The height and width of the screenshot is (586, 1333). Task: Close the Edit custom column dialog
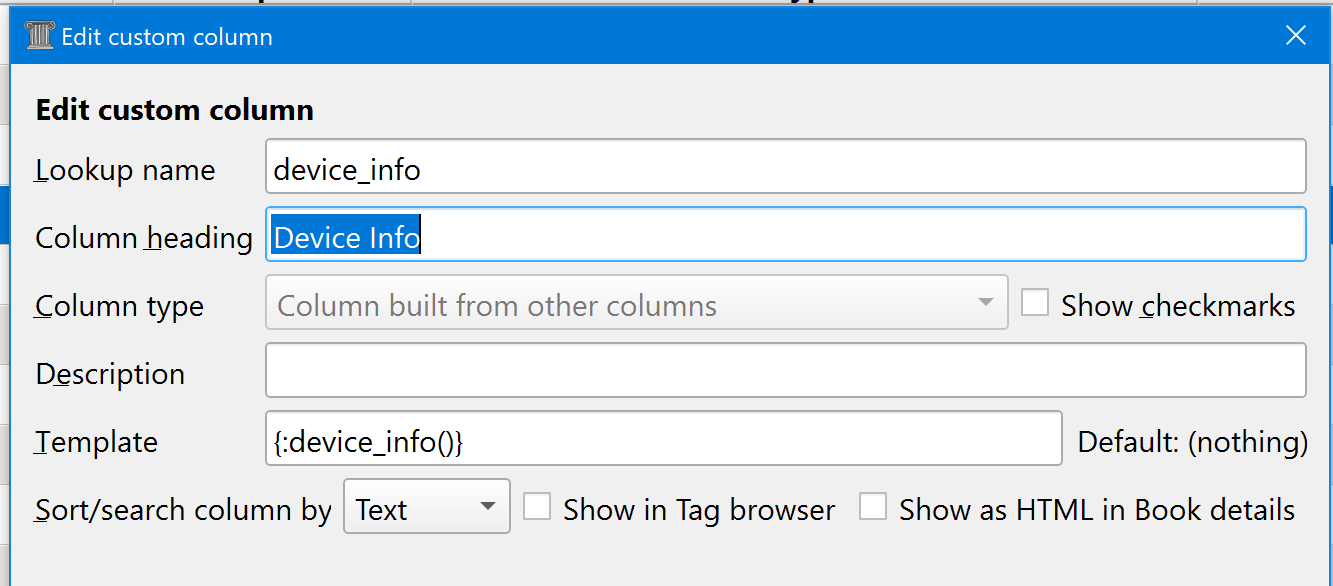click(1295, 37)
